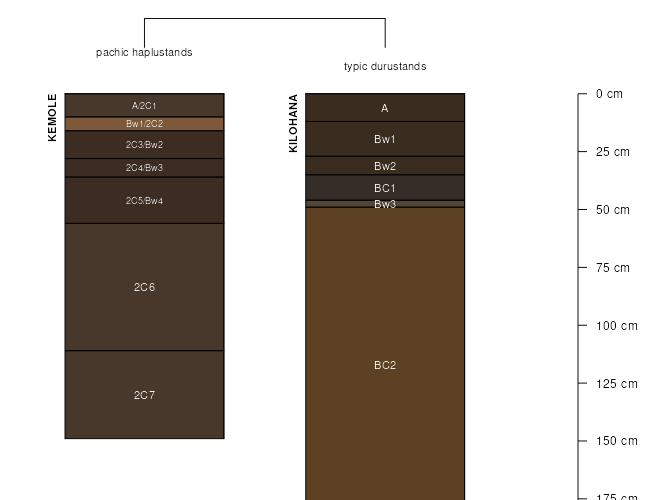The image size is (650, 500).
Task: Select the 2C6 horizon block
Action: tap(144, 287)
